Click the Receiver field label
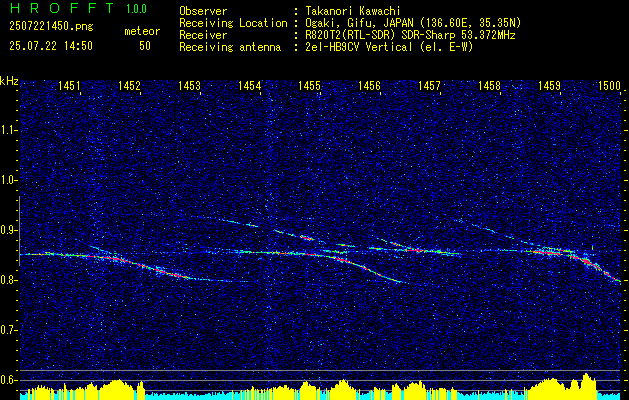629x400 pixels. click(x=203, y=35)
